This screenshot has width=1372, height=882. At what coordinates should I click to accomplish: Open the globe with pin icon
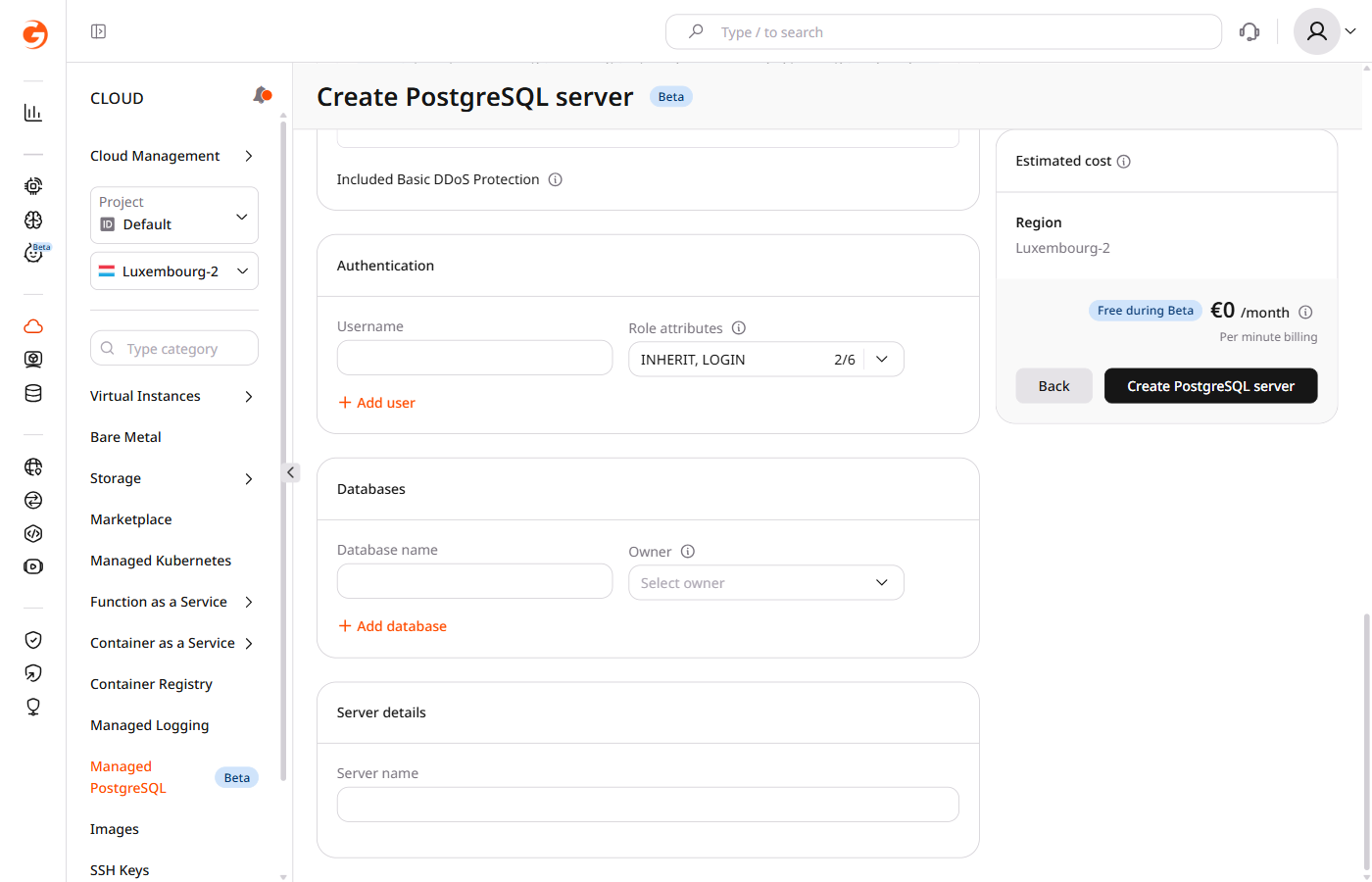coord(33,466)
